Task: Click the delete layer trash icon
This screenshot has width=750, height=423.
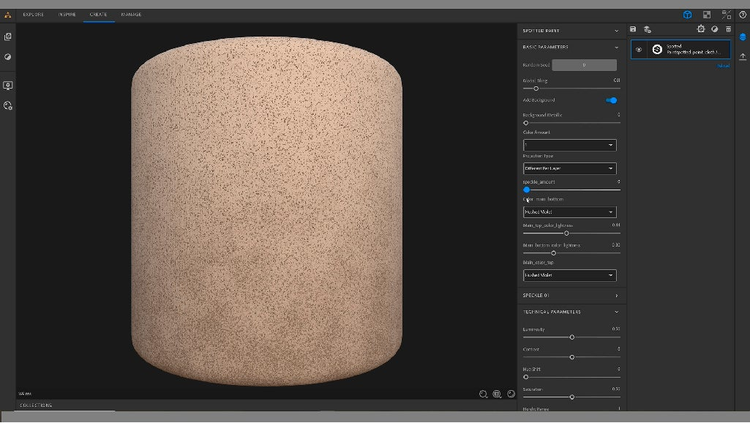Action: (x=728, y=29)
